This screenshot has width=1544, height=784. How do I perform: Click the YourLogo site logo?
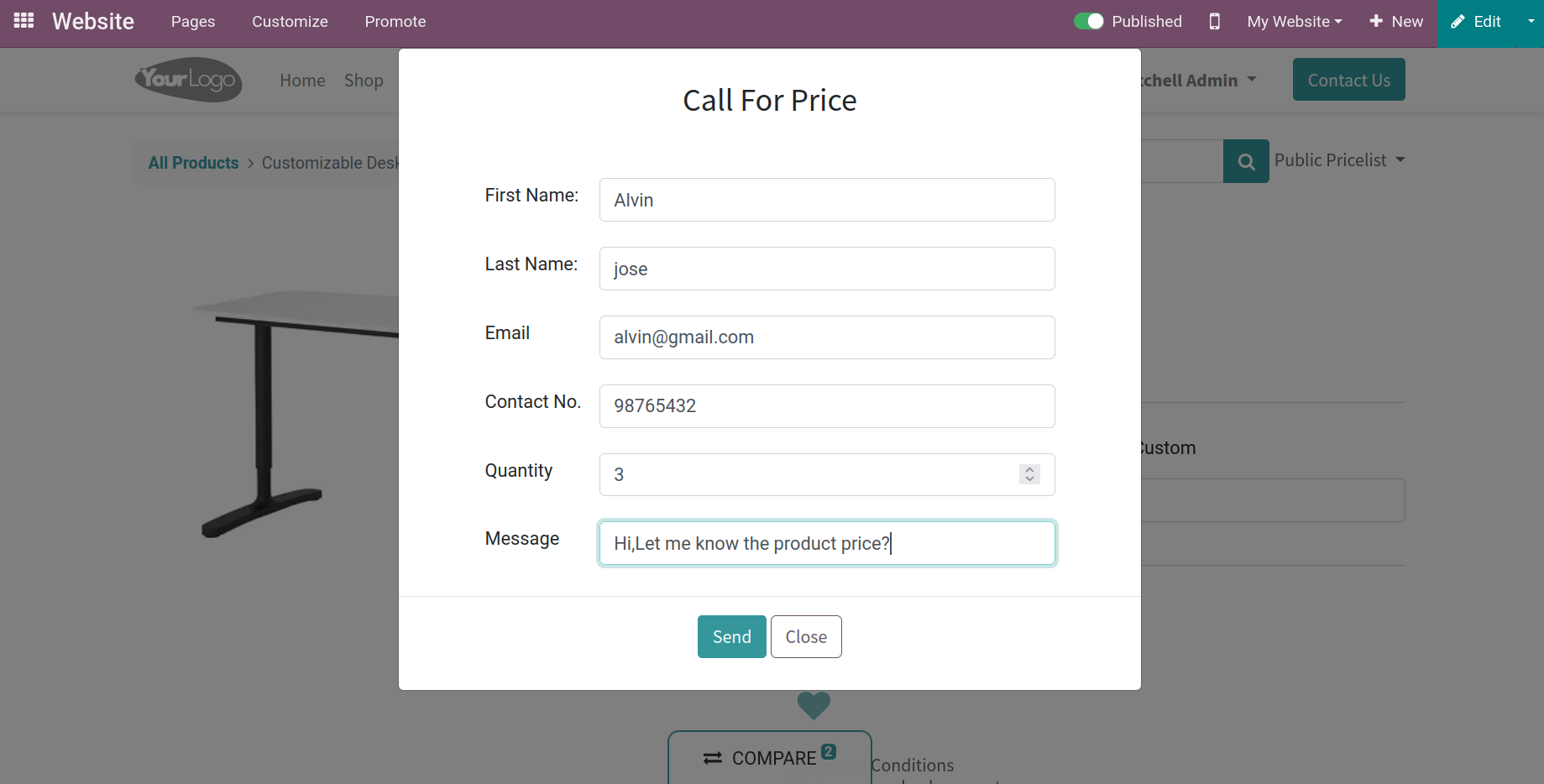189,80
